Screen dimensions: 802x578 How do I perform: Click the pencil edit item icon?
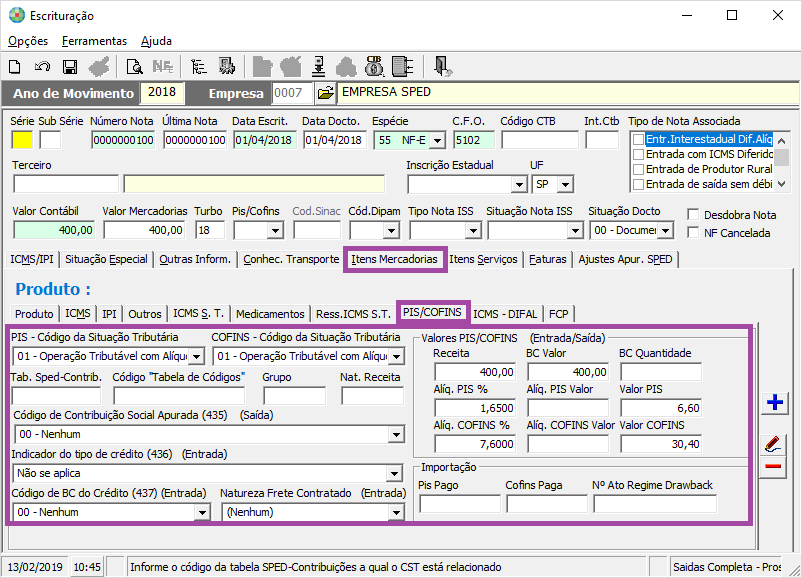773,443
